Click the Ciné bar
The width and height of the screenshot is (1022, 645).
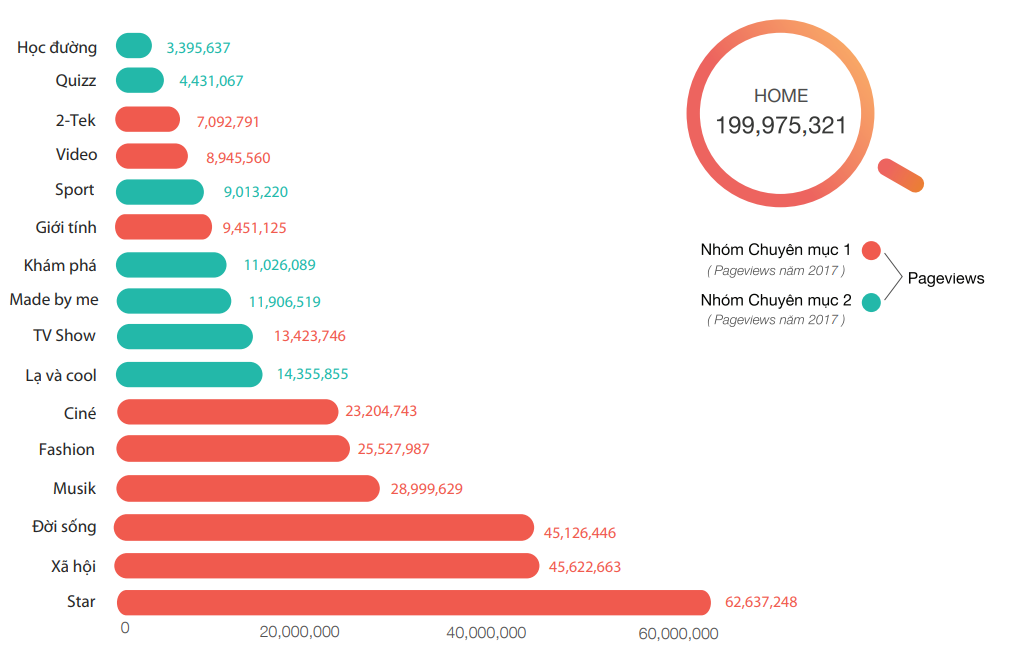click(x=227, y=411)
